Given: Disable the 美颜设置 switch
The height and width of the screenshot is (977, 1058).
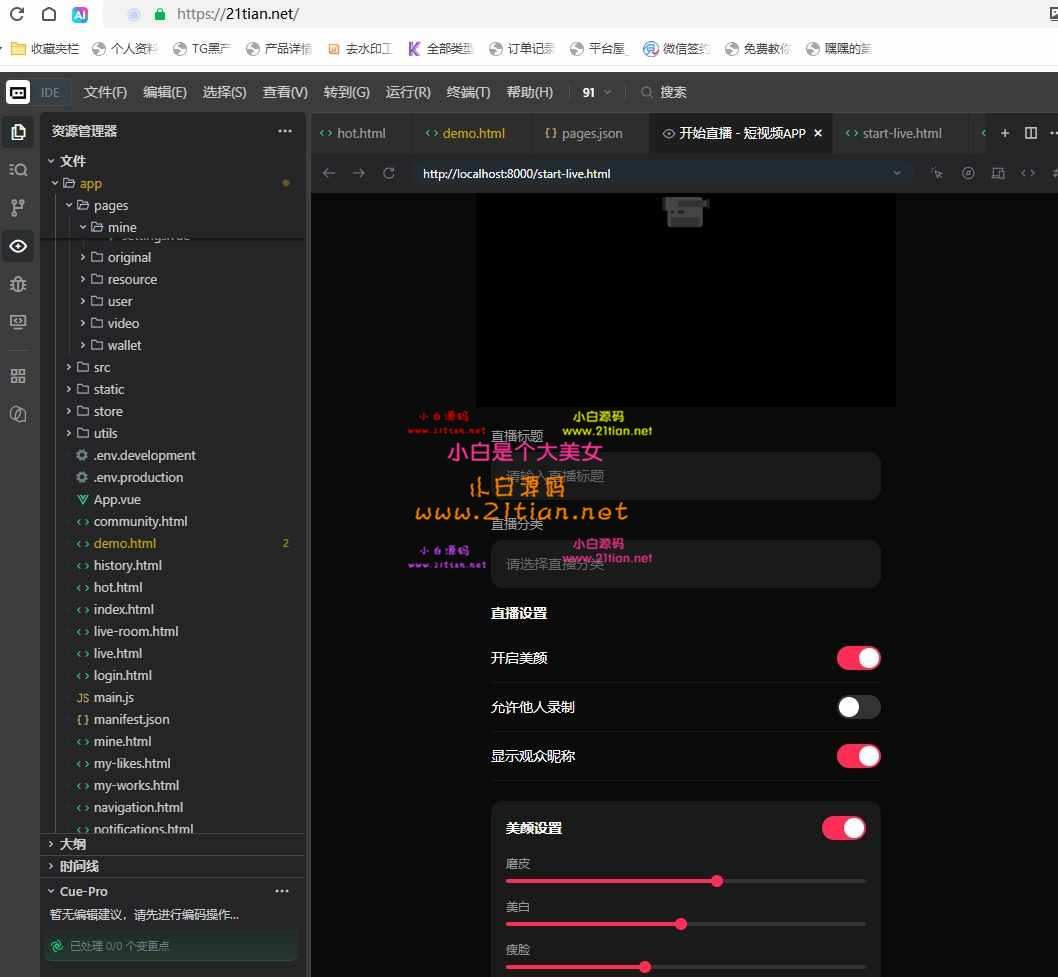Looking at the screenshot, I should tap(843, 828).
